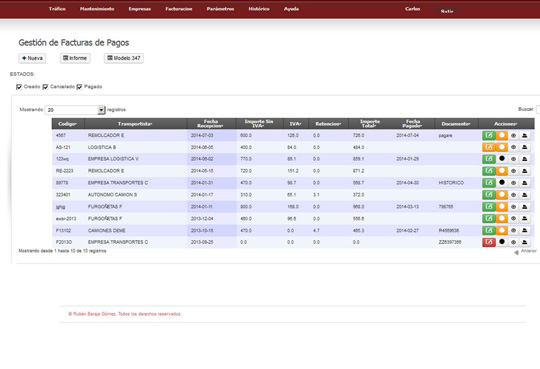Viewport: 540px width, 369px height.
Task: Select the user icon in the RE-2223 row
Action: [x=525, y=171]
